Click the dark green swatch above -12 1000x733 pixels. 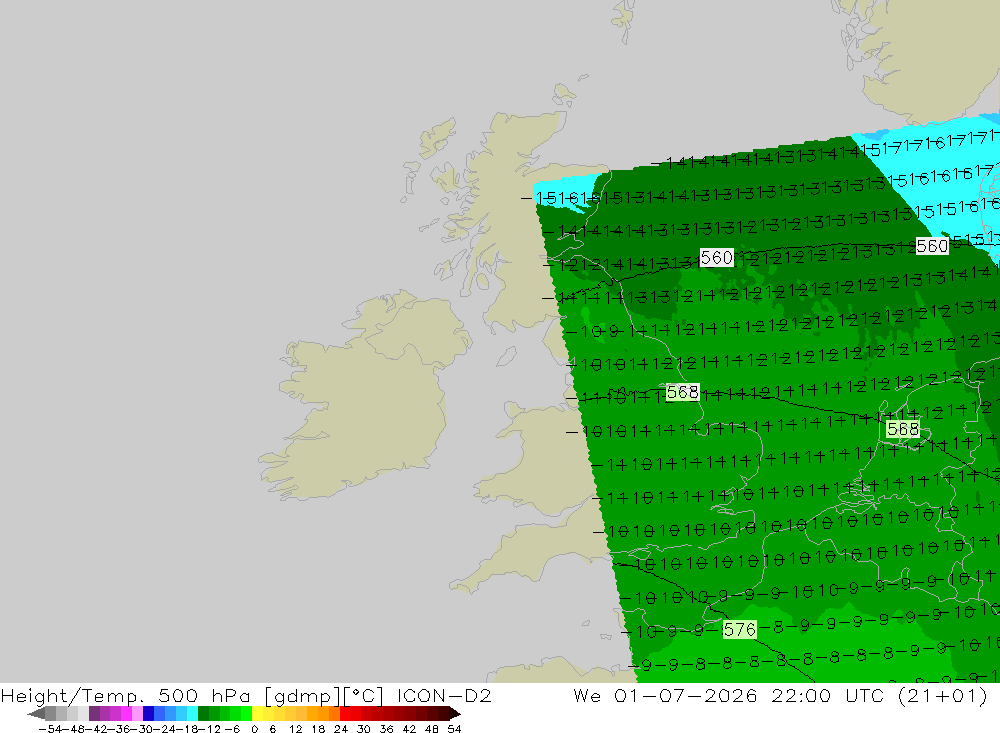pyautogui.click(x=203, y=713)
